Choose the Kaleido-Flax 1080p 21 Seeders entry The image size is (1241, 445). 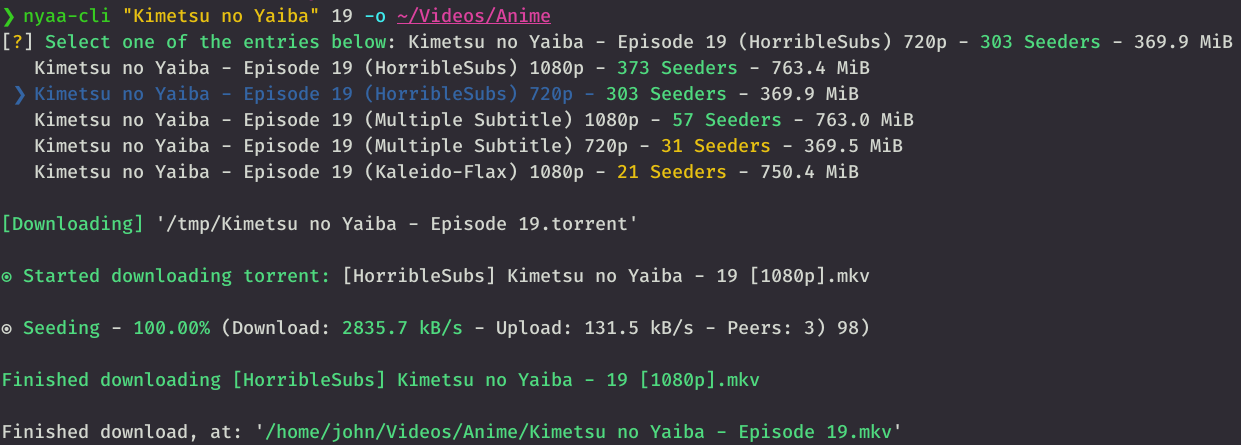click(446, 172)
